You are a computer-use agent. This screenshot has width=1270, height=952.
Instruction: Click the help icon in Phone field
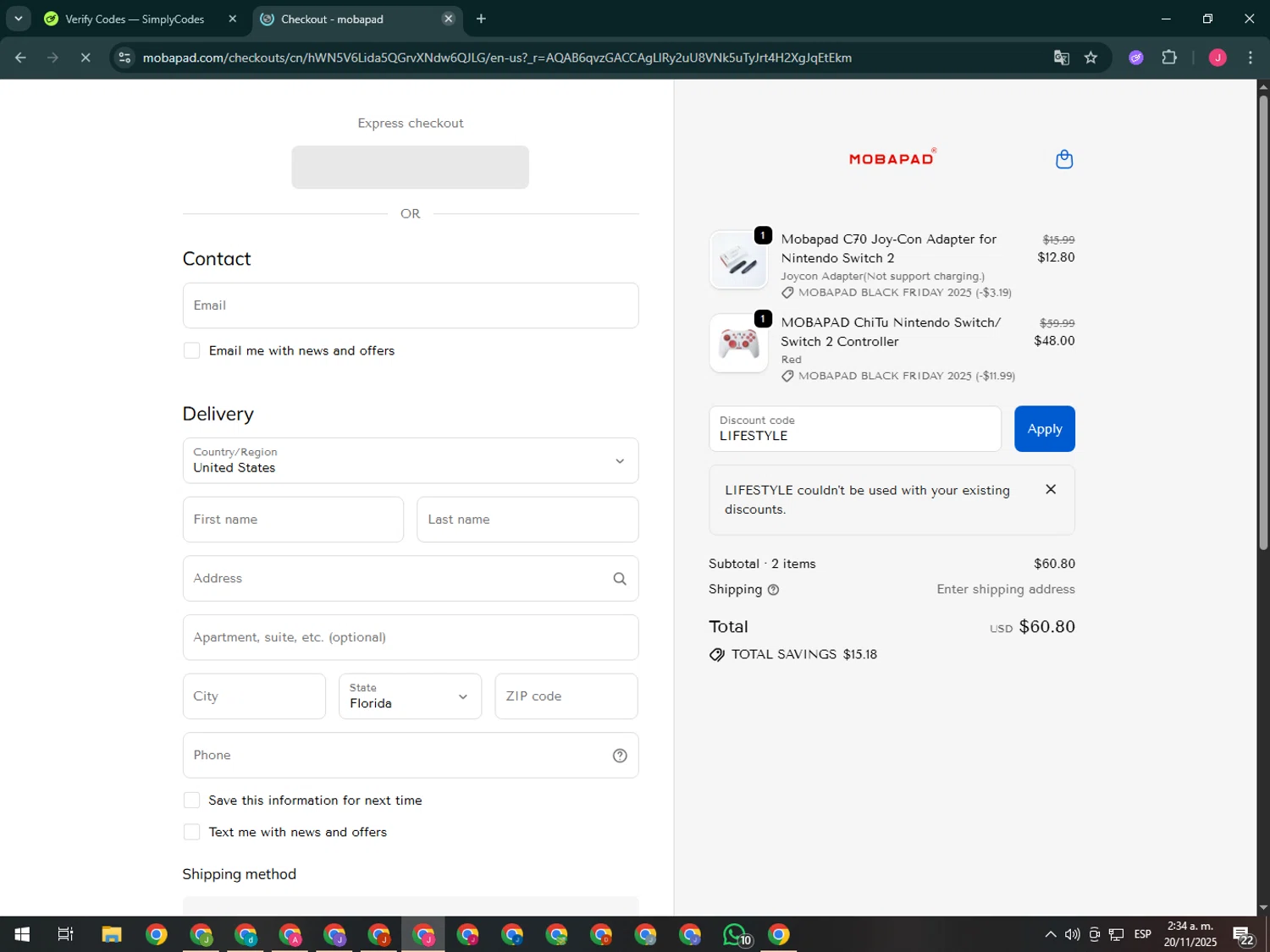(x=620, y=756)
